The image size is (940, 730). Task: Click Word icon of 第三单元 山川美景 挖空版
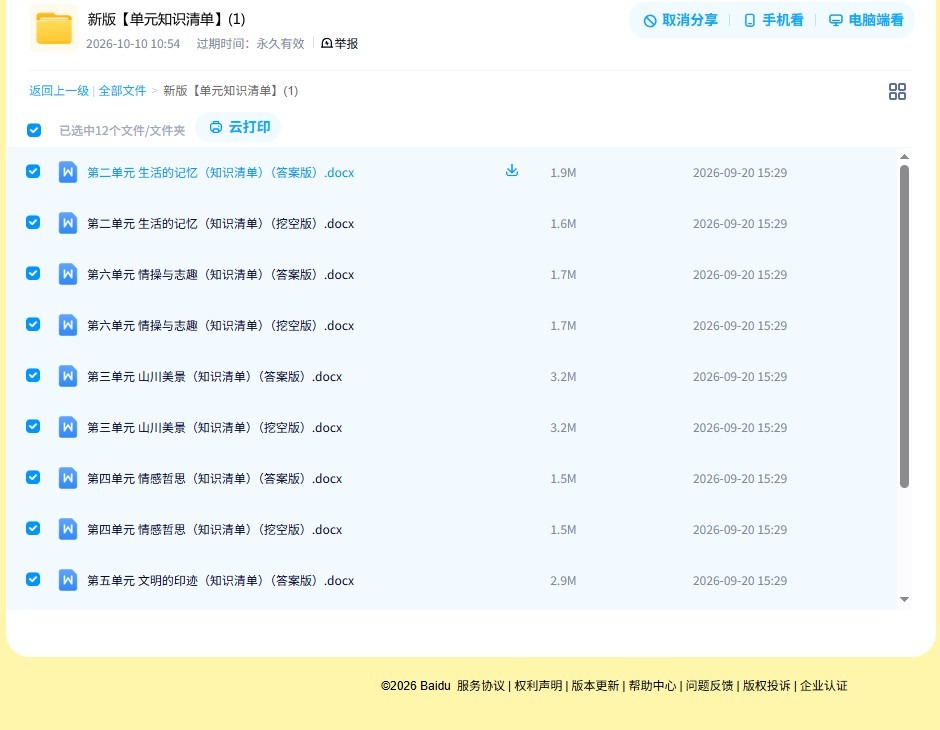pos(68,427)
